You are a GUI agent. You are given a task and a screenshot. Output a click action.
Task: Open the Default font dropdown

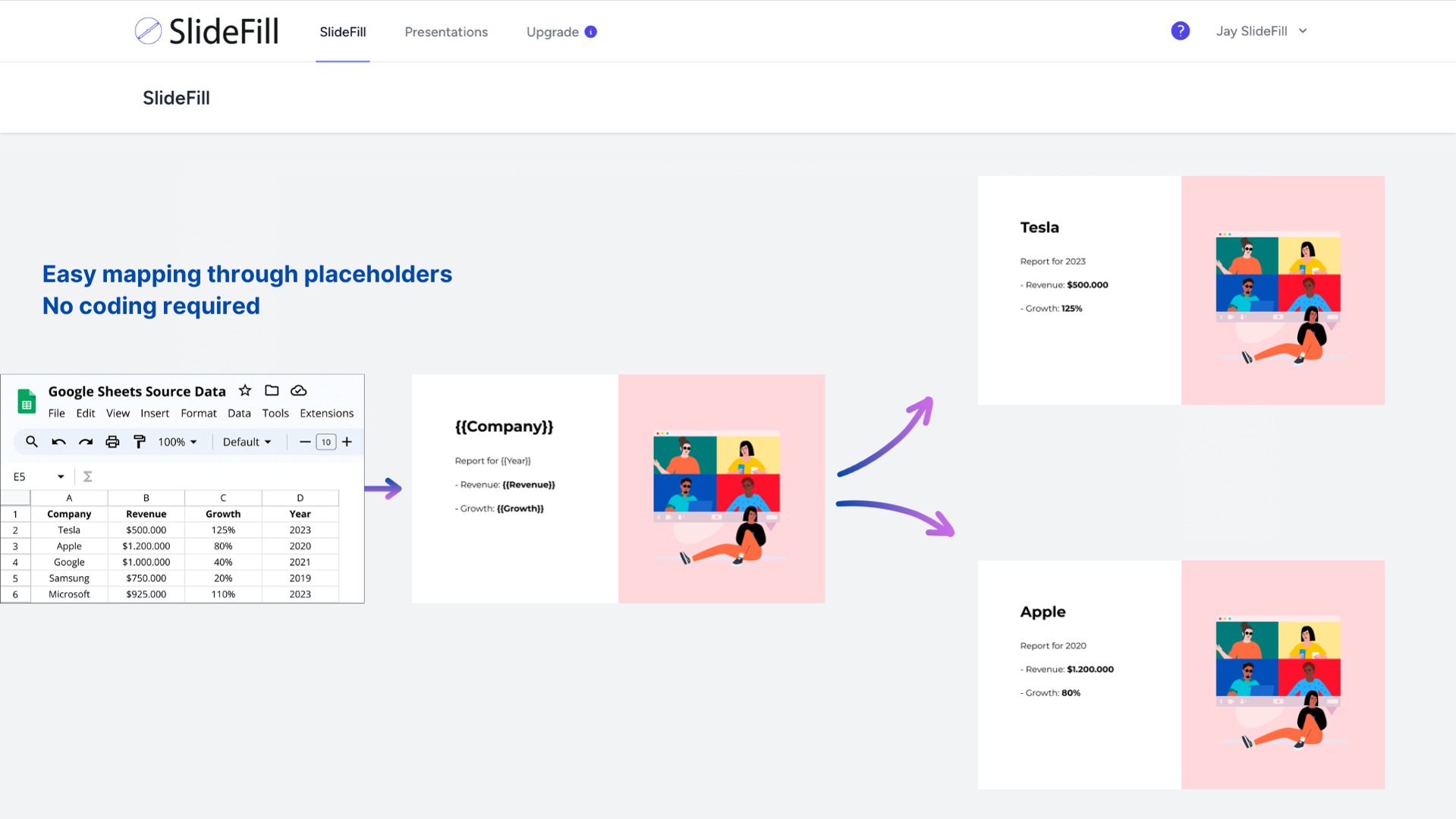coord(247,442)
